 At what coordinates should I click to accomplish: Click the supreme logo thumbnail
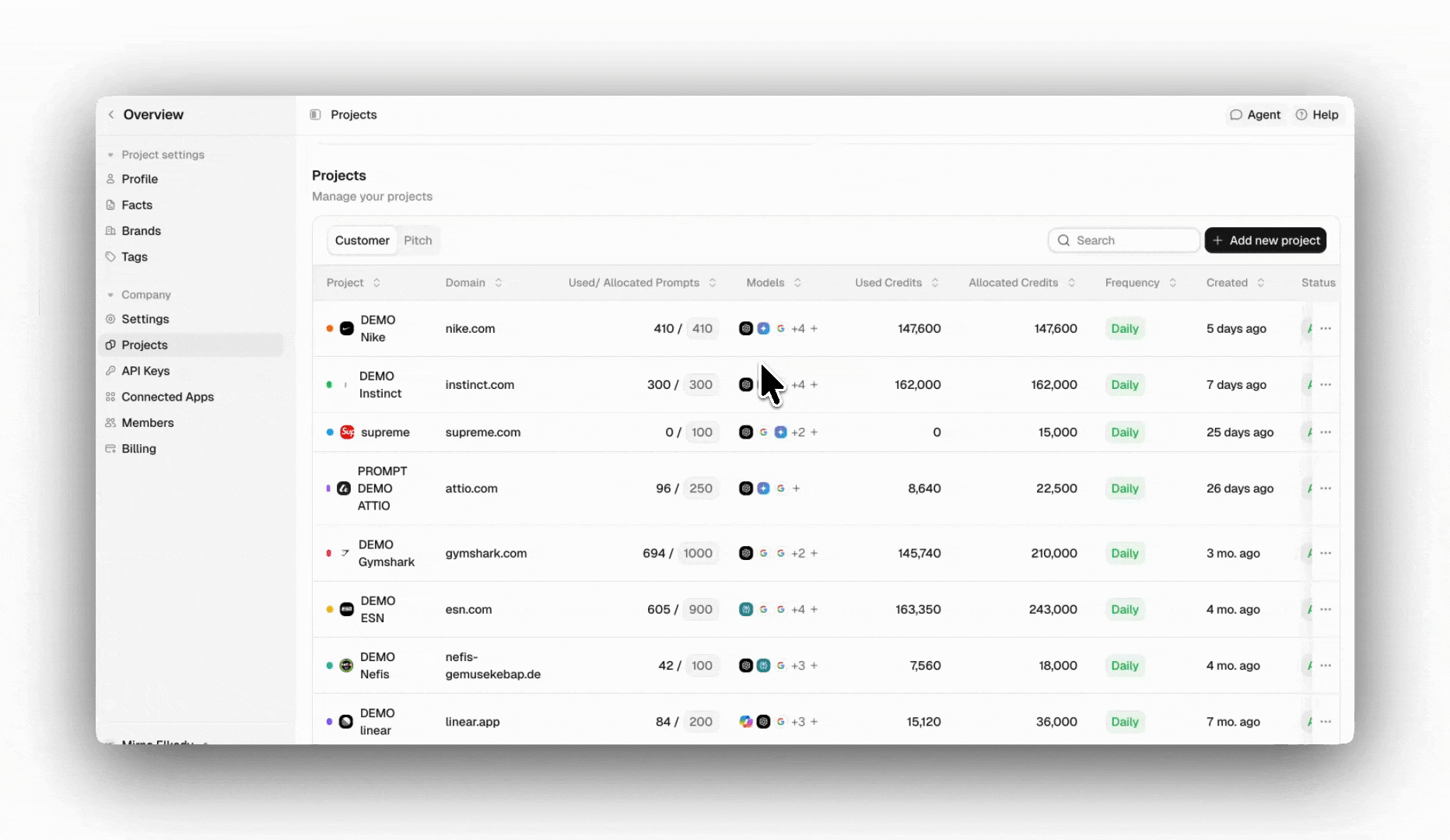[347, 432]
